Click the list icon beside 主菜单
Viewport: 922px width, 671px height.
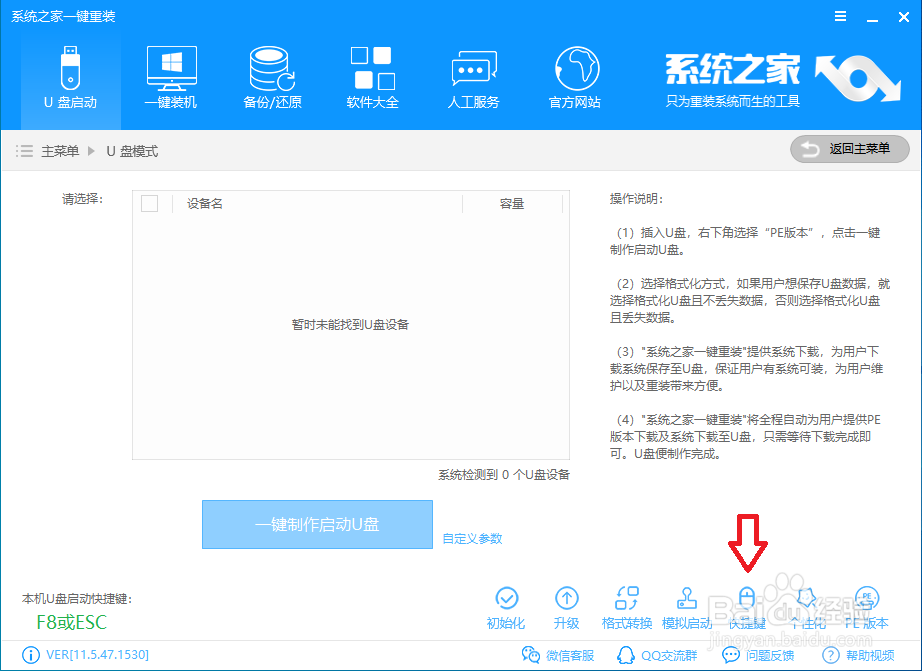click(x=24, y=151)
